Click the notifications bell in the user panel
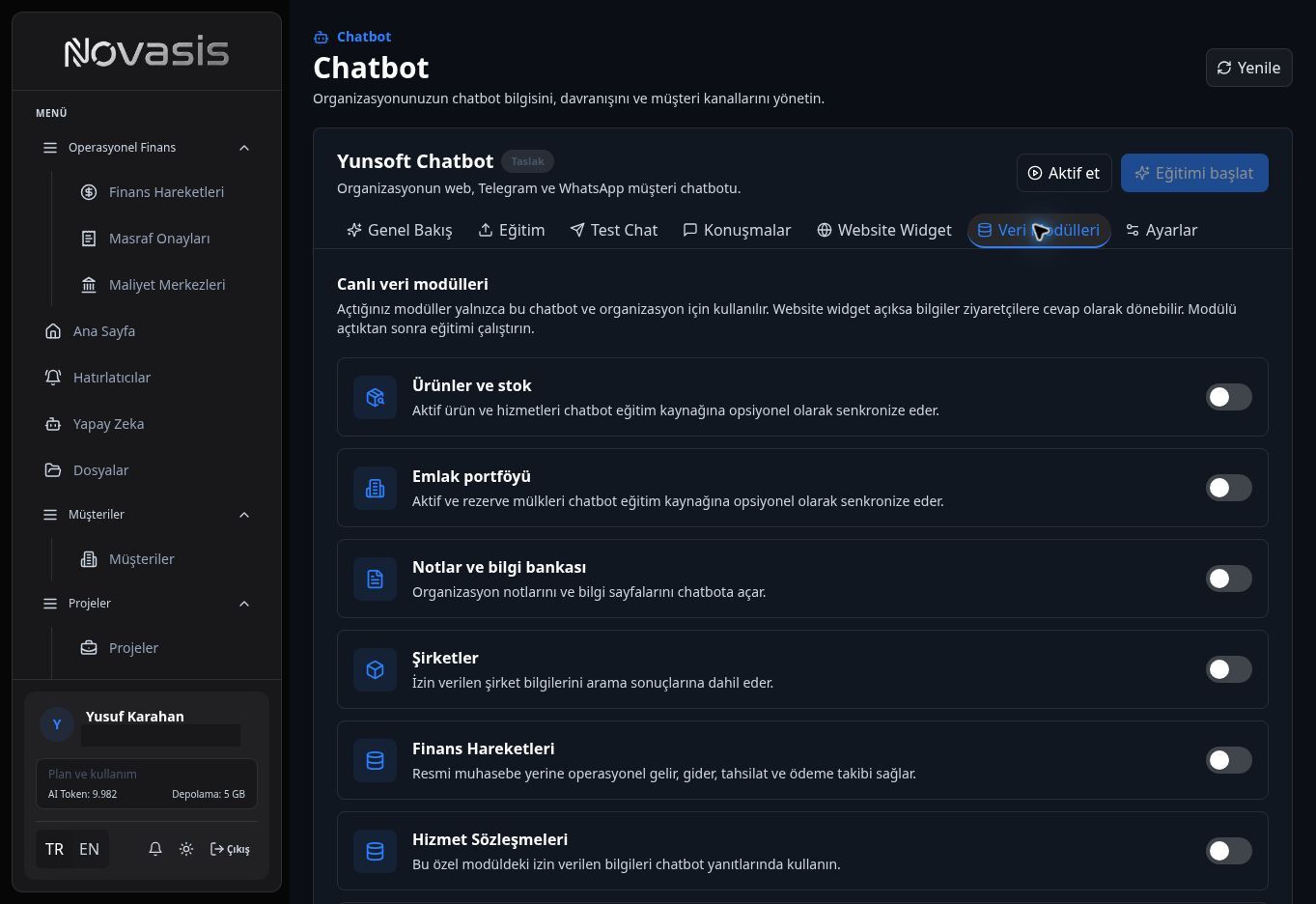Screen dimensions: 1316x904 click(x=155, y=849)
